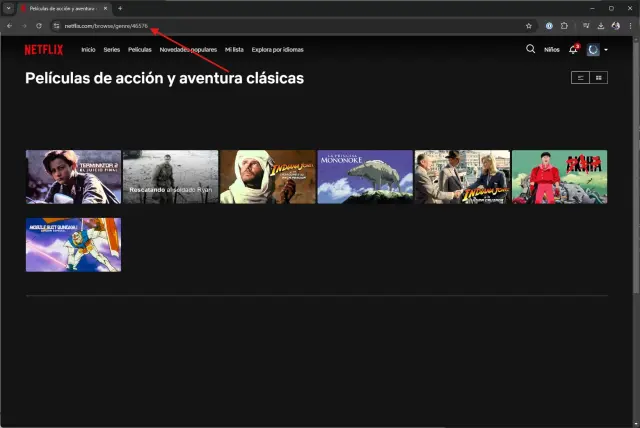
Task: Open the Netflix search icon
Action: pos(530,49)
